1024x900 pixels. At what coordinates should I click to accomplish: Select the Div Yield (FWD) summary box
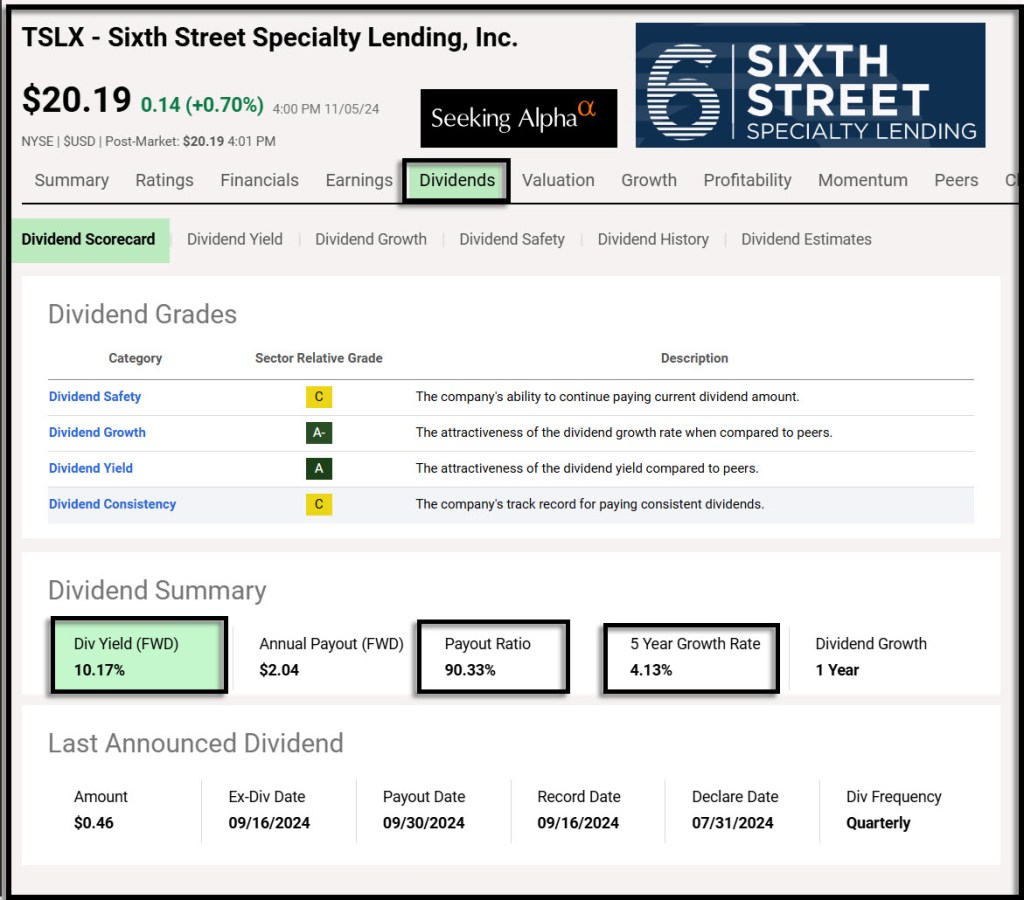point(138,656)
